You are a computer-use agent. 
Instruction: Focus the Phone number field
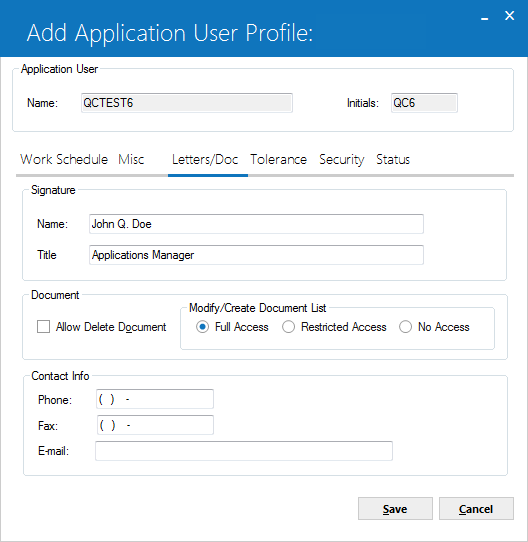pos(155,399)
